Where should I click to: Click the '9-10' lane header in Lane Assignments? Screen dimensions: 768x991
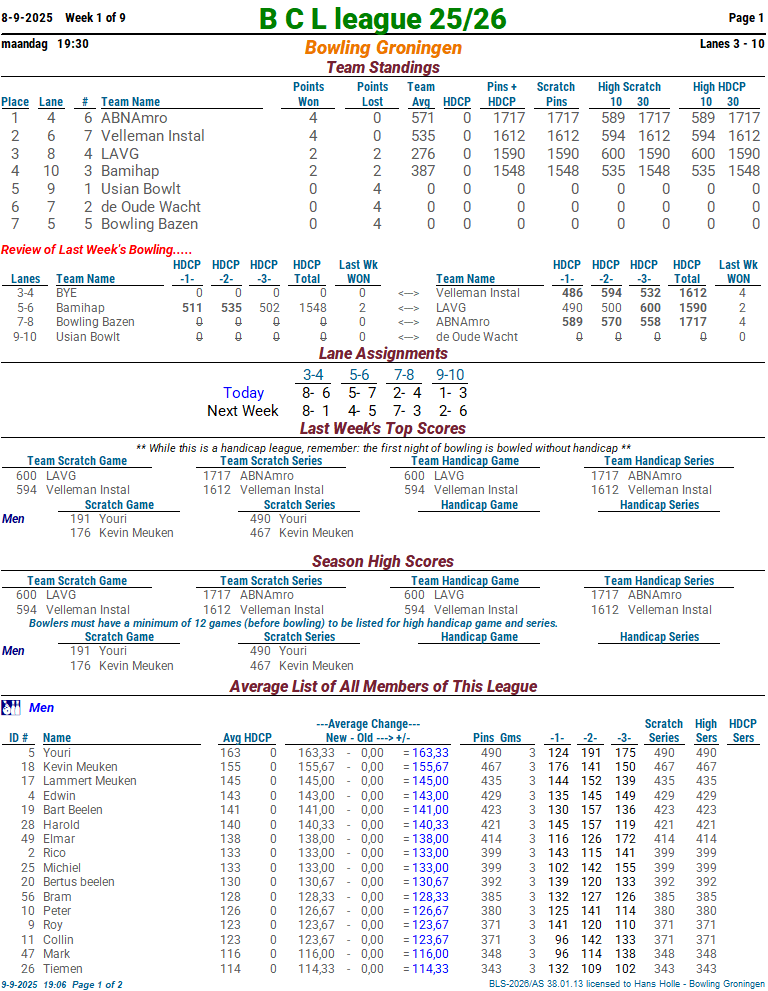(450, 375)
